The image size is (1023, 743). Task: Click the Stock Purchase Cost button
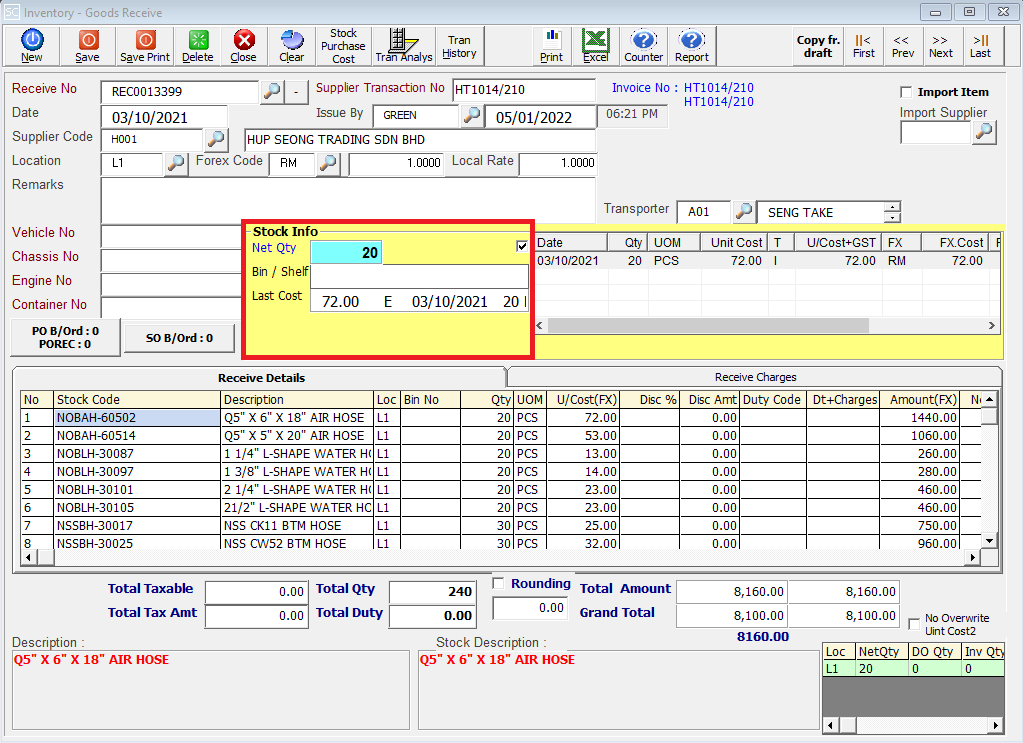point(343,46)
